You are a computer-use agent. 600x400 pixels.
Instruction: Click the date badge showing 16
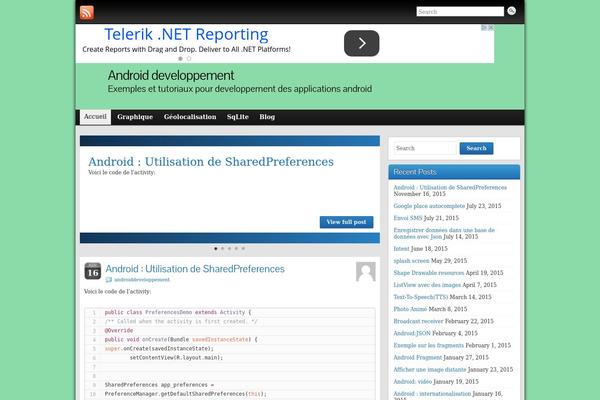92,271
